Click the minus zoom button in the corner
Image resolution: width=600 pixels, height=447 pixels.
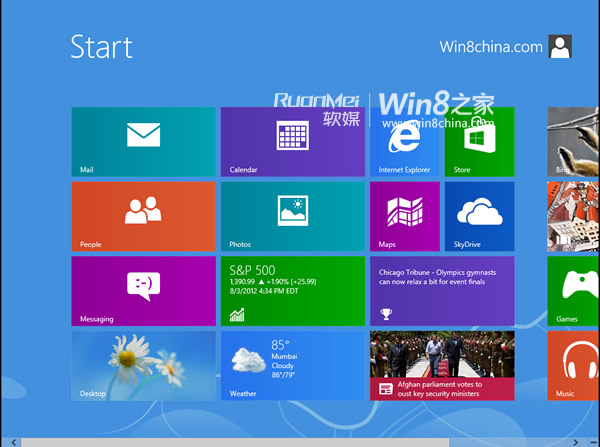pyautogui.click(x=593, y=442)
